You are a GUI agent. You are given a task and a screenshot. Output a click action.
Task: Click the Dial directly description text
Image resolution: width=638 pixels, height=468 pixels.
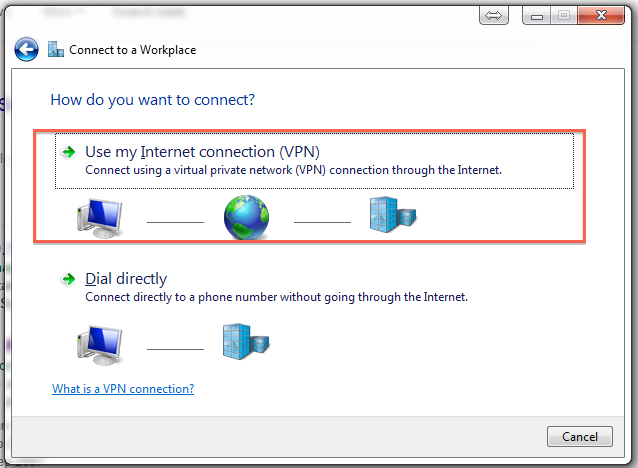click(276, 297)
